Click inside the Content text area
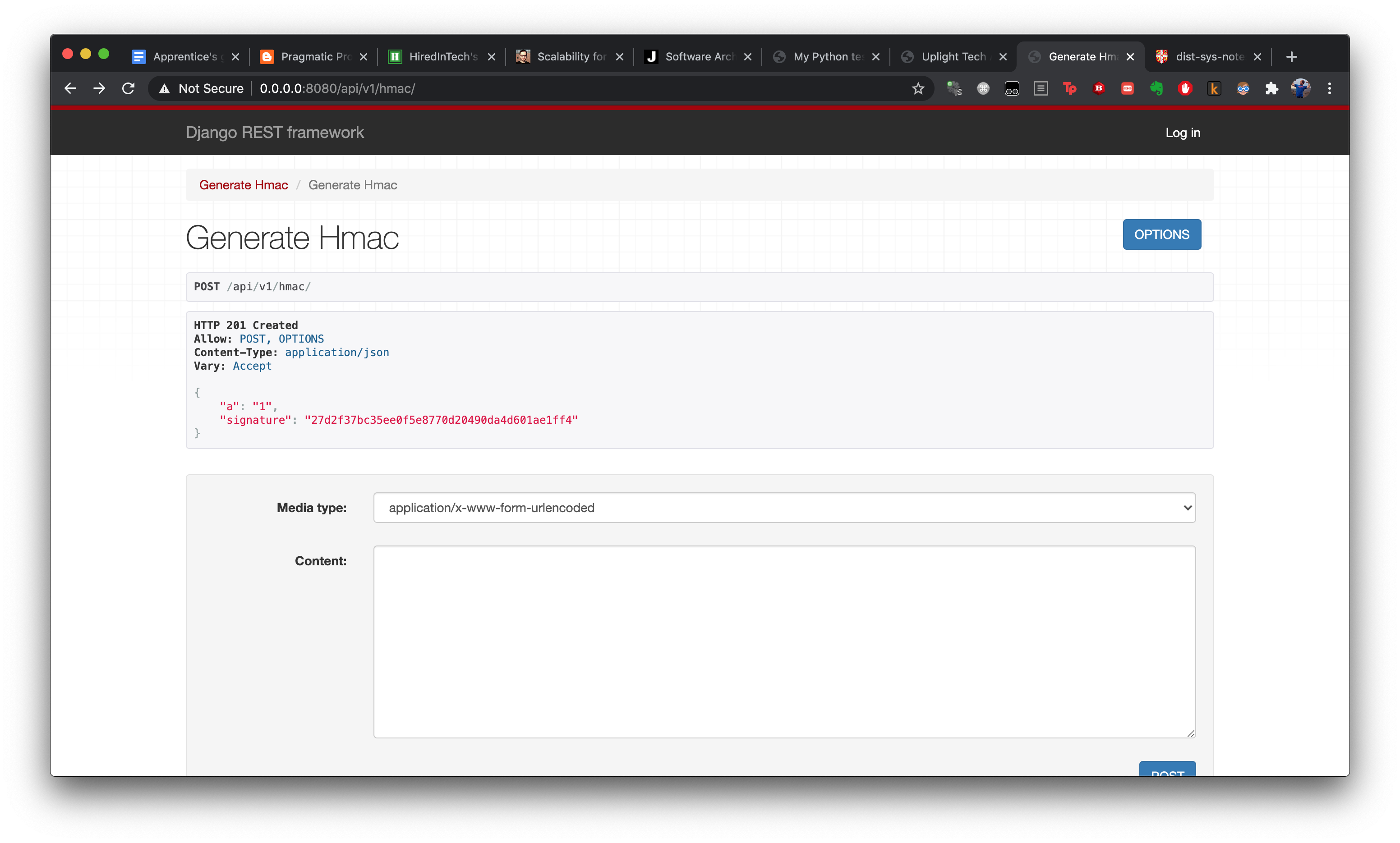Viewport: 1400px width, 843px height. click(784, 642)
